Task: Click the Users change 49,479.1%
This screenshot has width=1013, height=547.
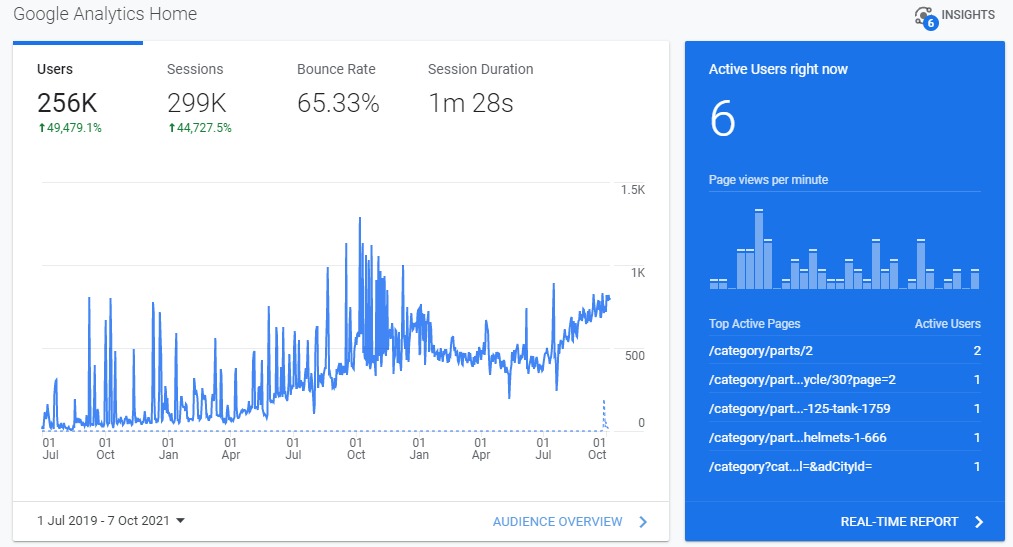Action: click(70, 128)
